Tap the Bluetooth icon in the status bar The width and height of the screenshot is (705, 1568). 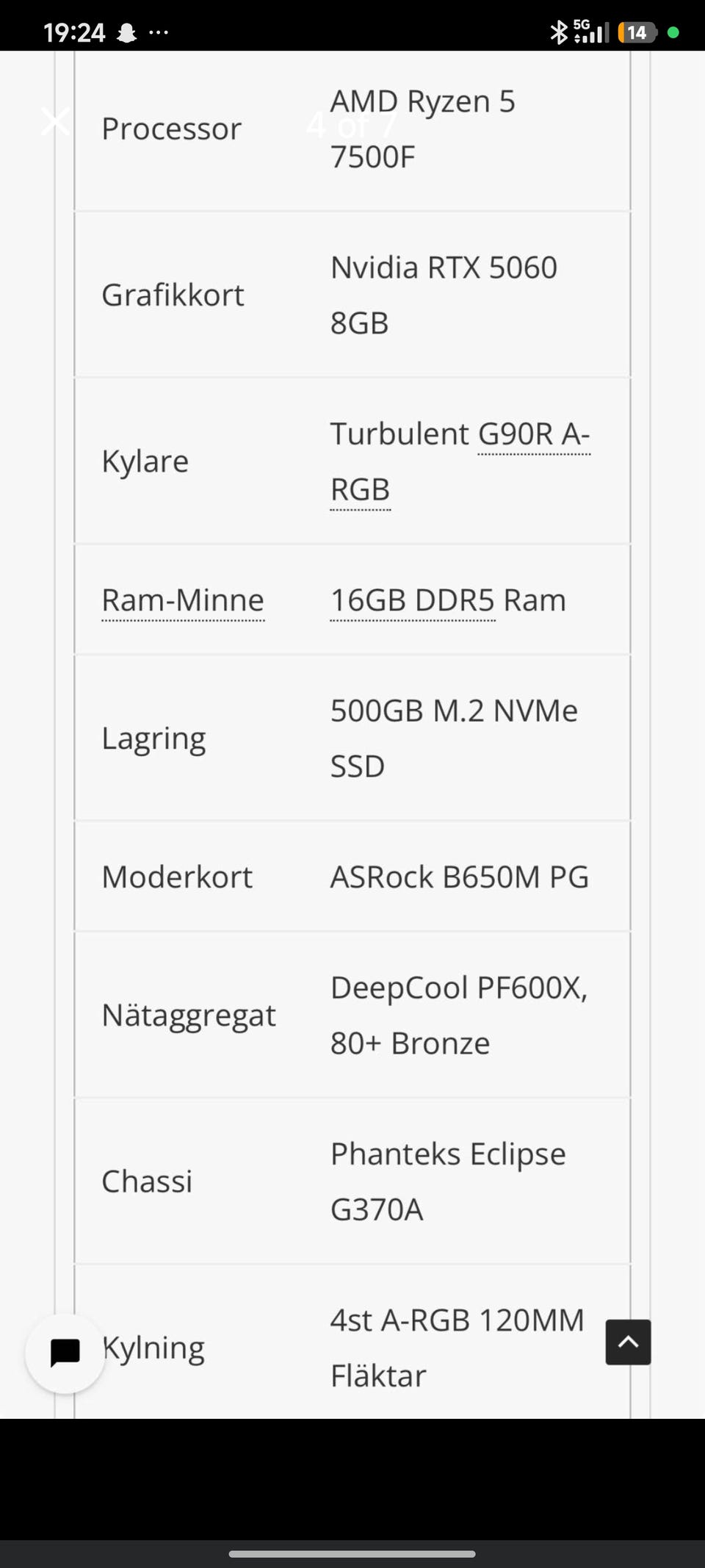559,32
